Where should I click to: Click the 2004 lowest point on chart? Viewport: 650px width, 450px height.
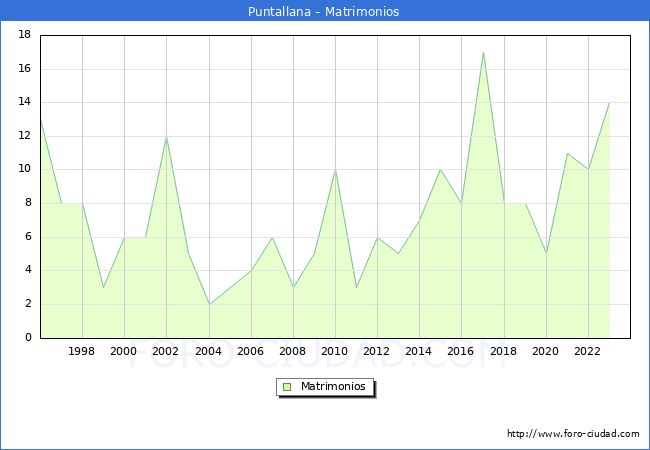(209, 304)
